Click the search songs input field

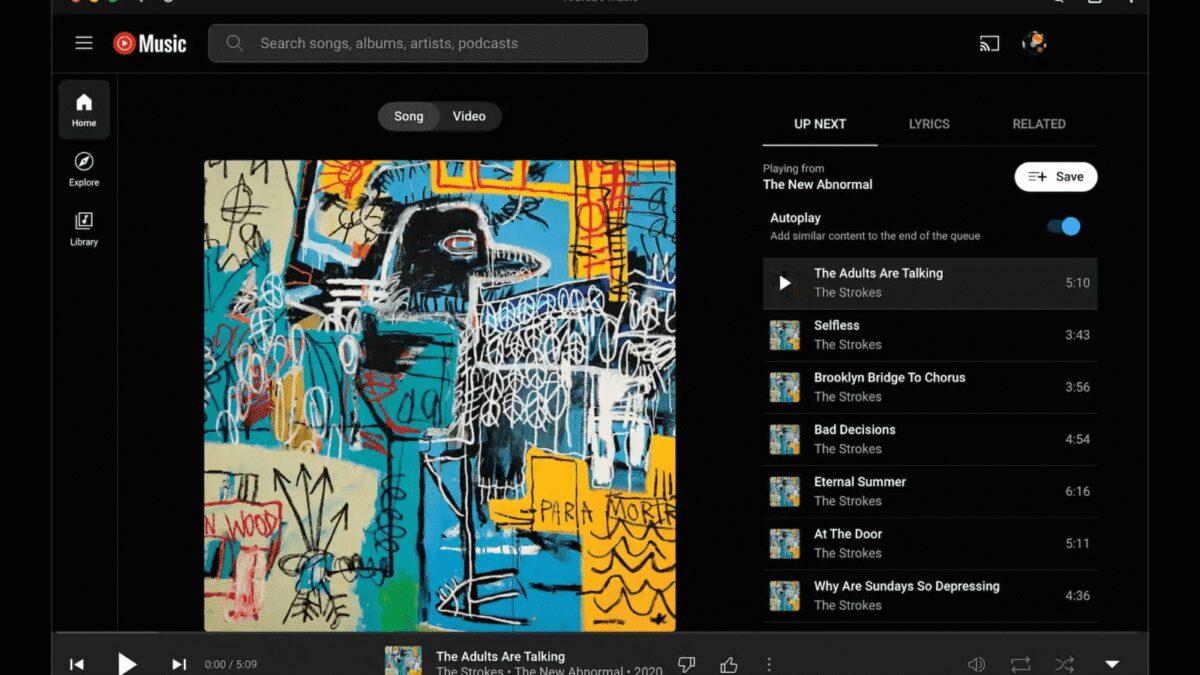click(440, 43)
